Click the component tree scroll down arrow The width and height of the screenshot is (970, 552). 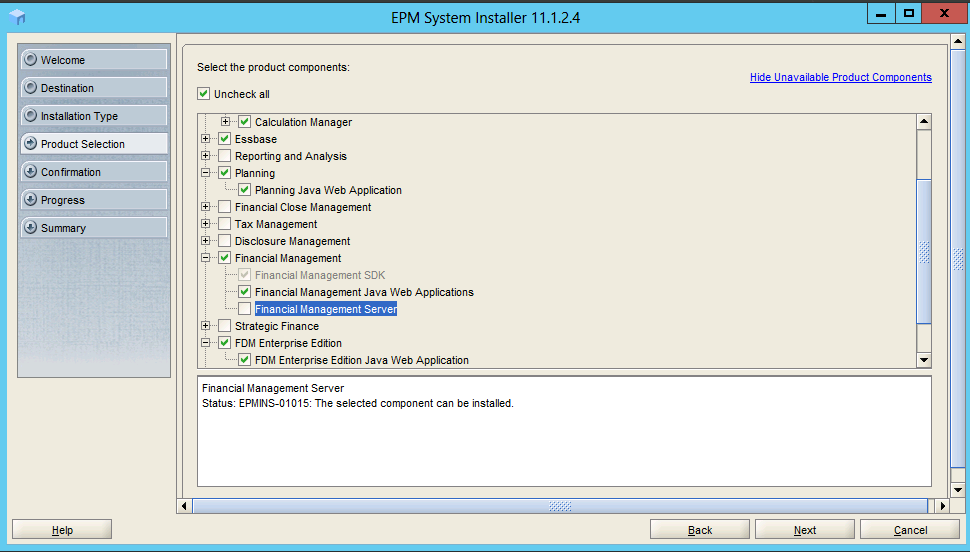(924, 360)
